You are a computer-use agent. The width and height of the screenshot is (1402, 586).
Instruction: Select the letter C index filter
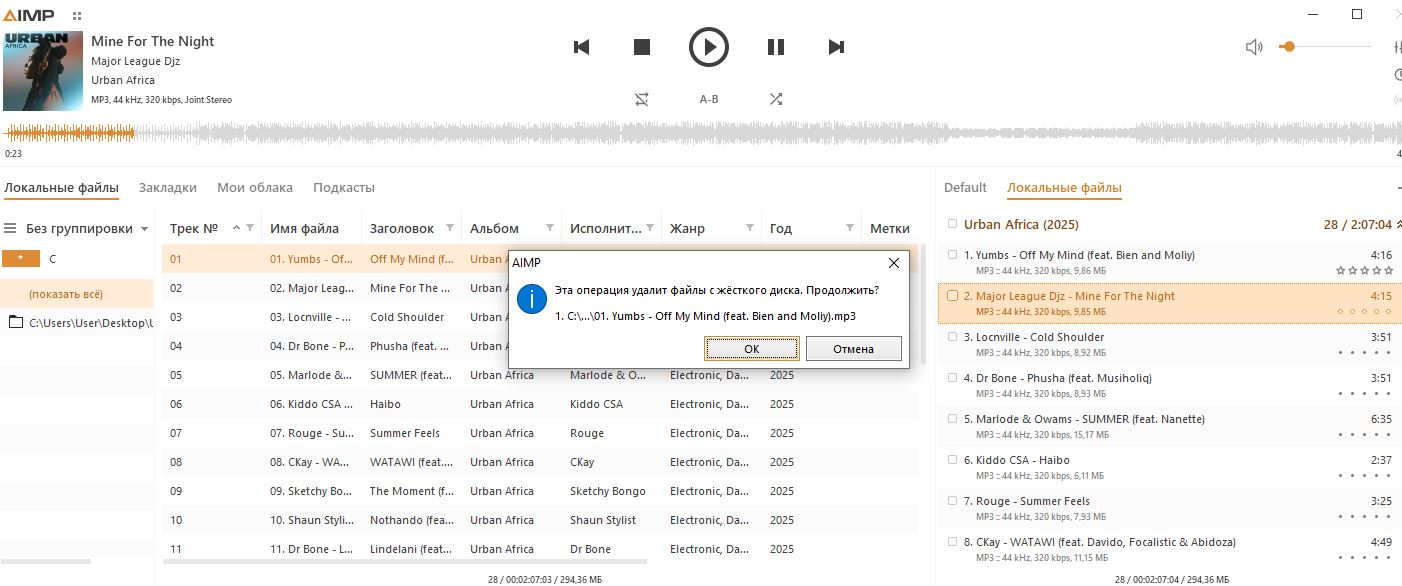coord(53,258)
